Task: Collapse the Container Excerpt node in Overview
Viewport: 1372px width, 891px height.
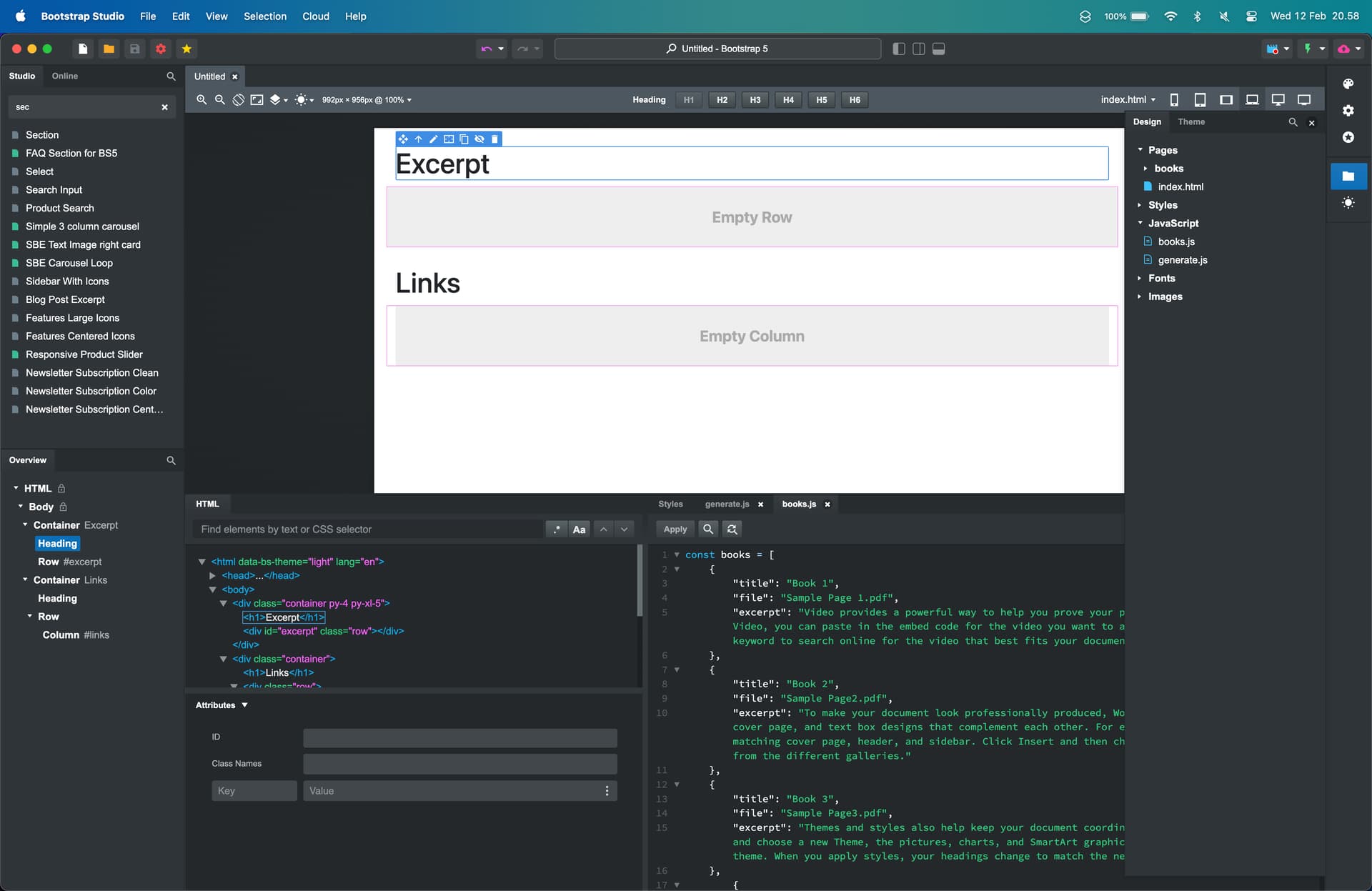Action: click(25, 524)
